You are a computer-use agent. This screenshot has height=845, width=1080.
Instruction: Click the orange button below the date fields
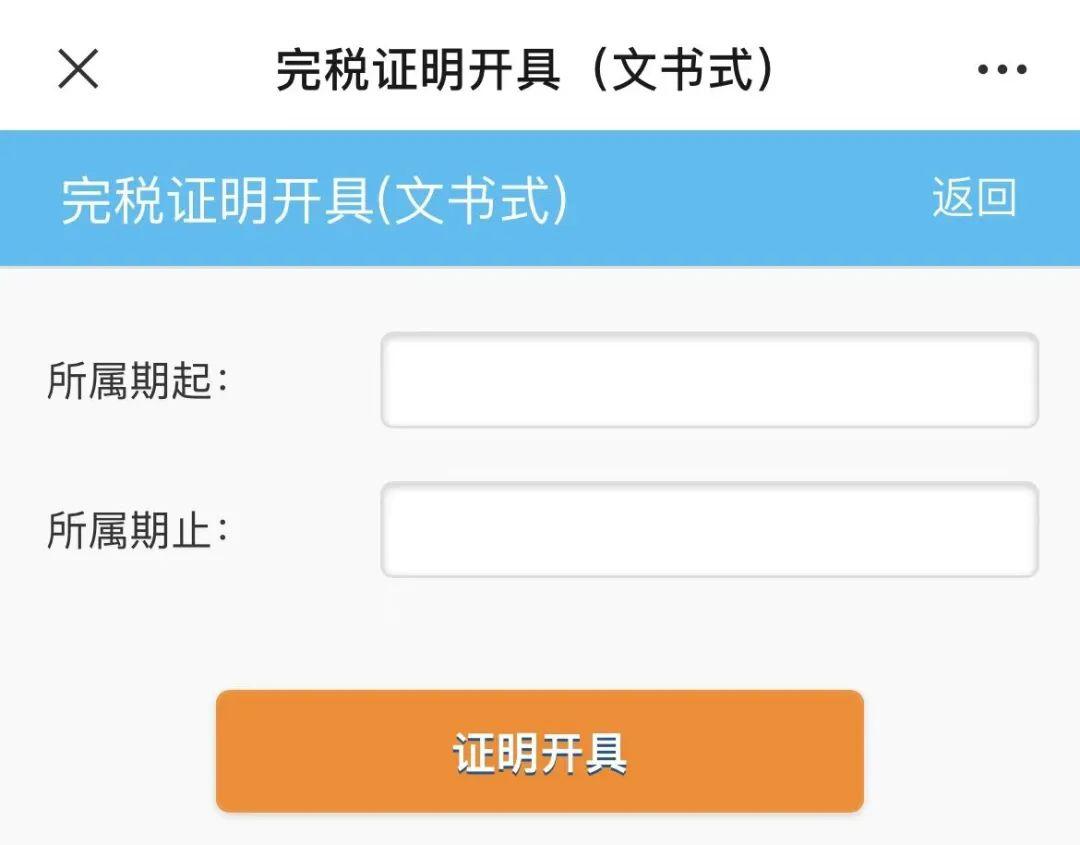coord(540,752)
